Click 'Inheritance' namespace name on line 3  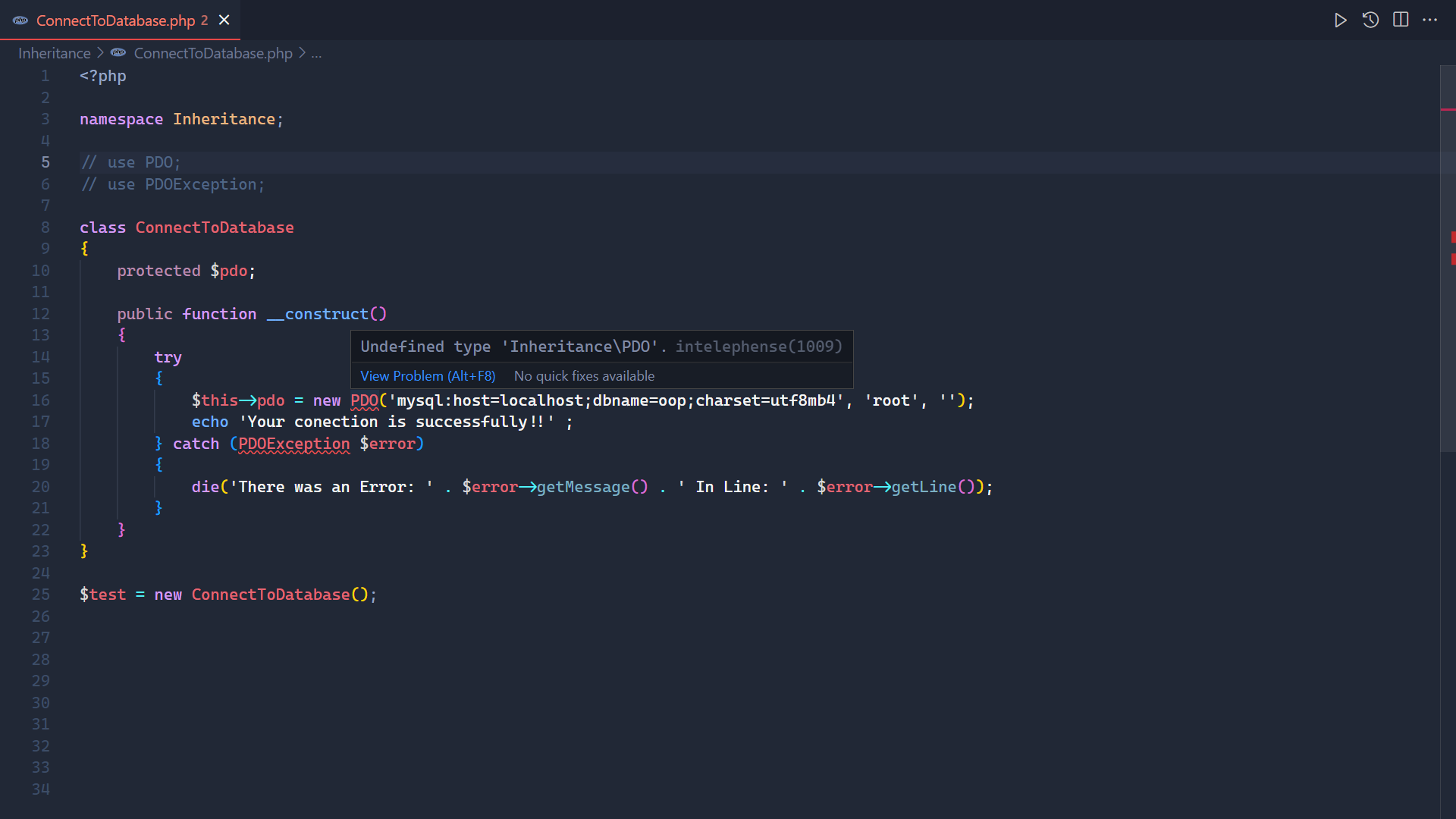coord(224,119)
